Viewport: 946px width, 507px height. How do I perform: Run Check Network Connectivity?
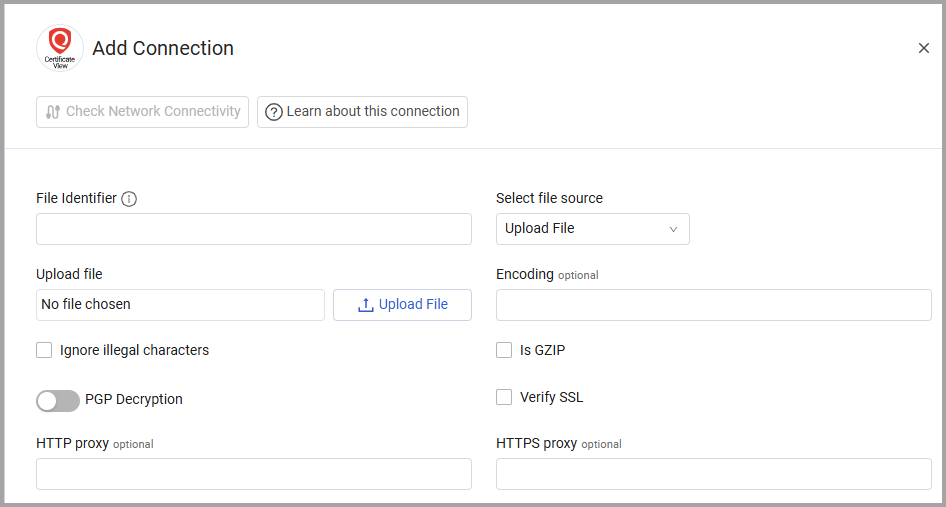(142, 112)
